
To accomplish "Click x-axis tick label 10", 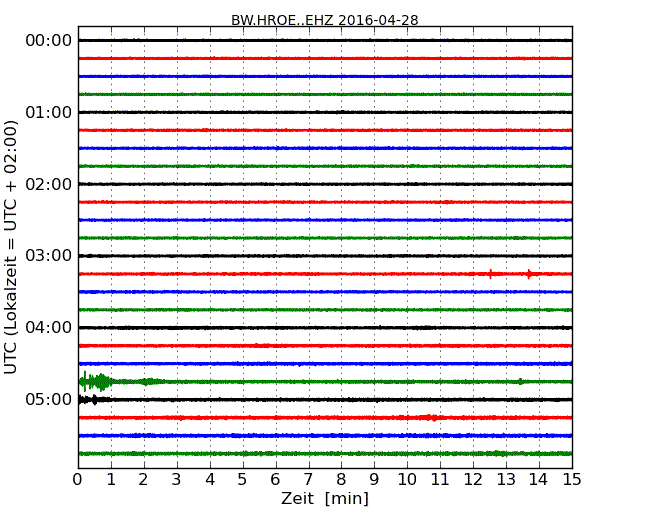I will pyautogui.click(x=407, y=480).
